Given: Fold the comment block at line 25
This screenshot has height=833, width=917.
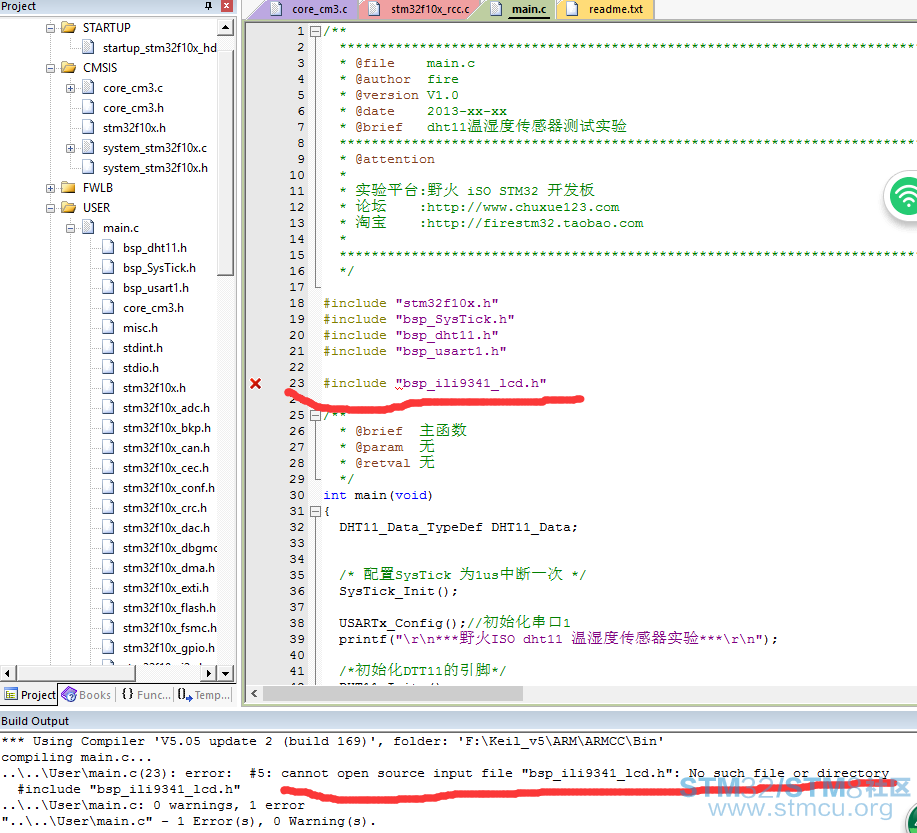Looking at the screenshot, I should (x=315, y=415).
